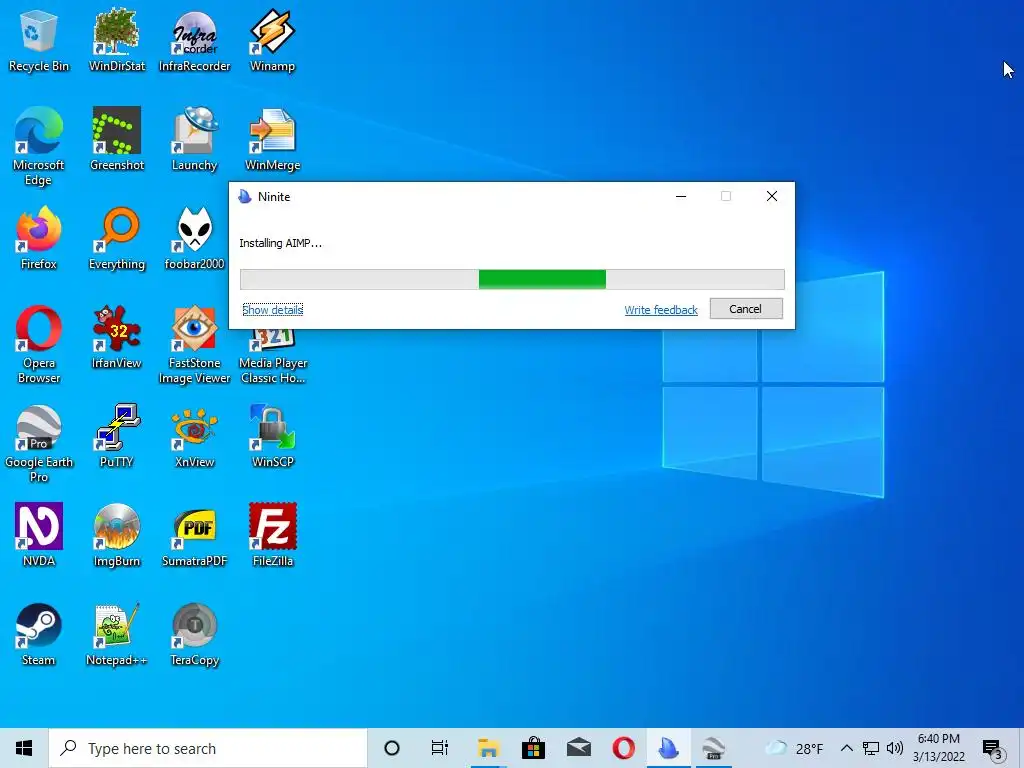This screenshot has width=1024, height=768.
Task: Select the foobar2000 desktop shortcut
Action: (195, 238)
